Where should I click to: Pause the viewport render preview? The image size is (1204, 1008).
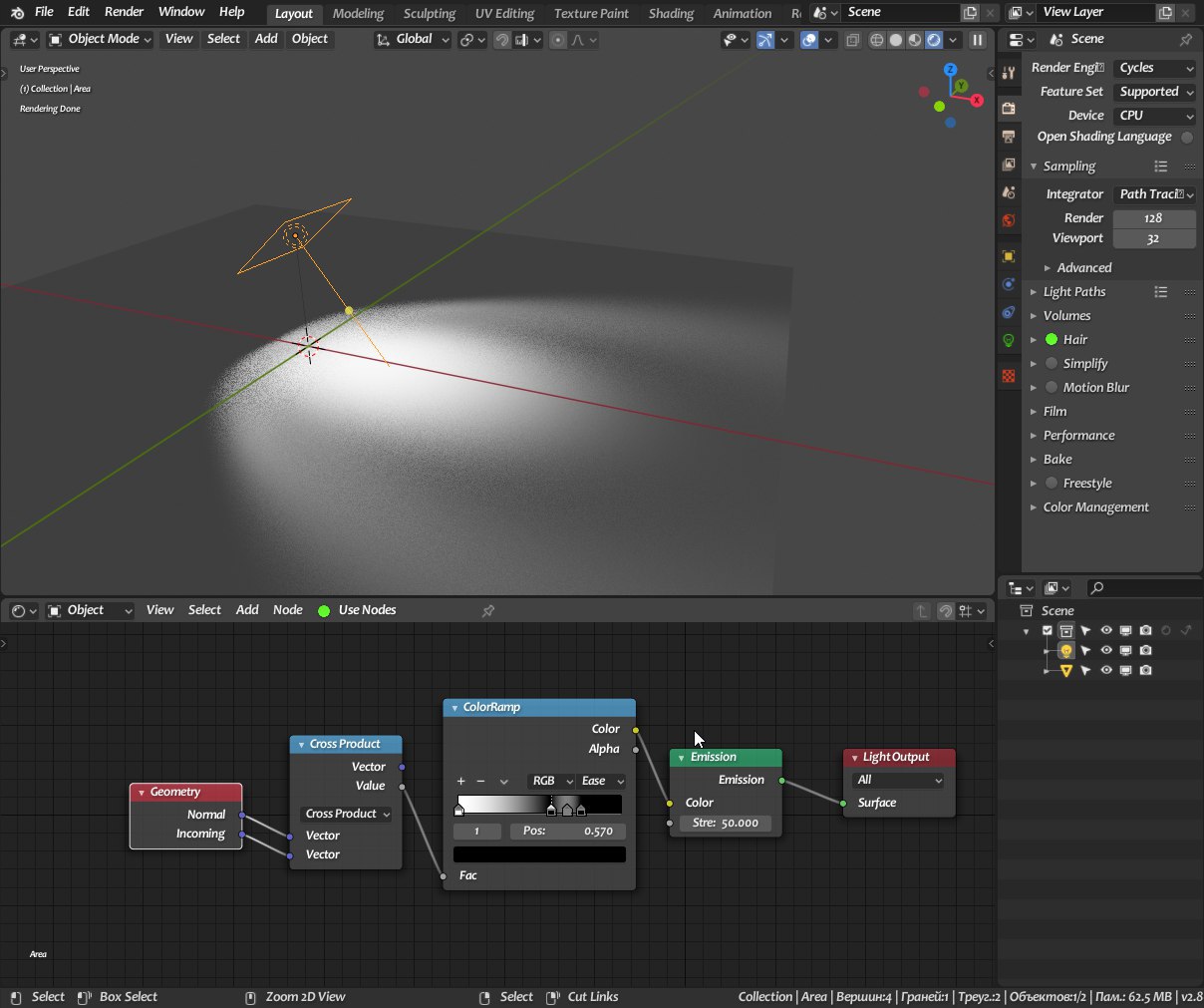[x=978, y=40]
